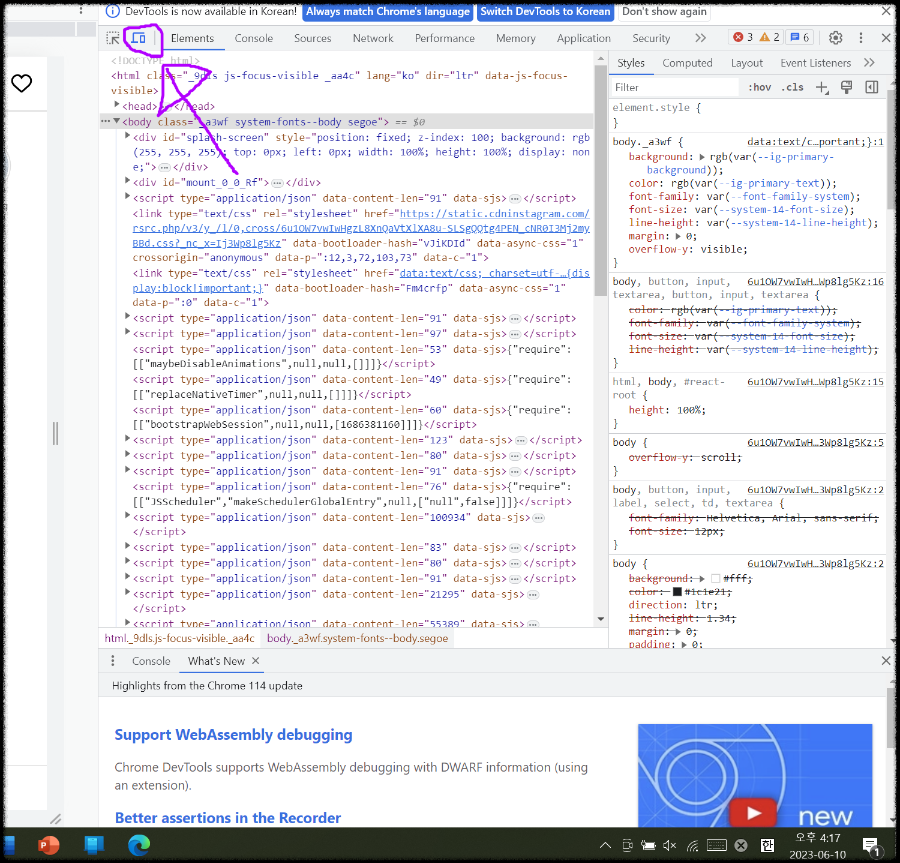Viewport: 900px width, 863px height.
Task: Click Don't show again button
Action: (664, 11)
